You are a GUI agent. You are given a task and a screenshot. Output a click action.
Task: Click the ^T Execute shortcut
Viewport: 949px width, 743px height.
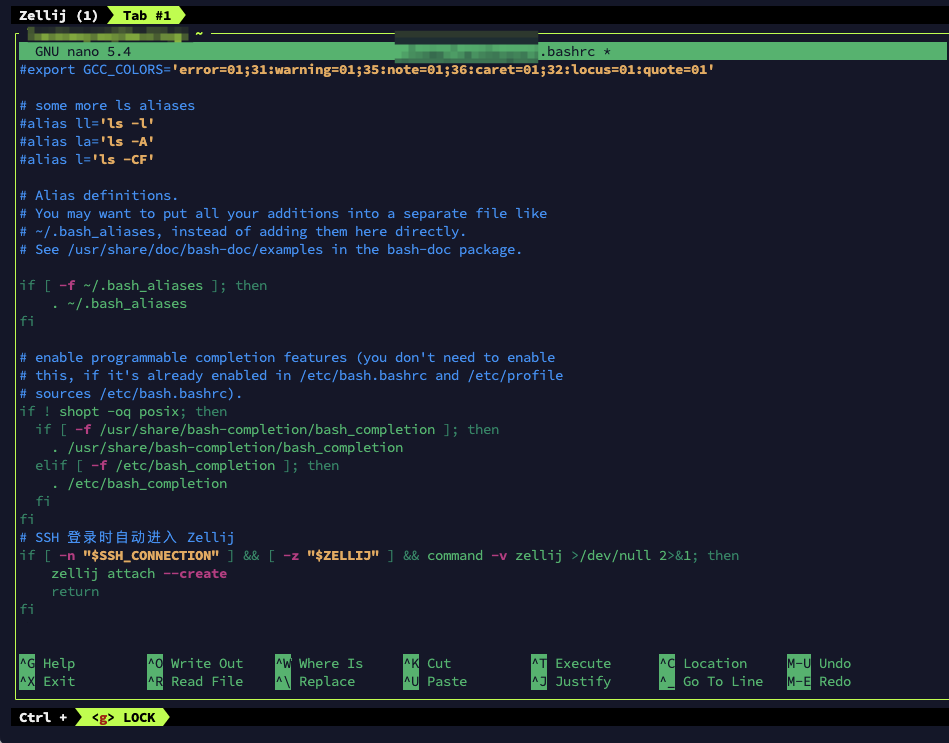571,663
